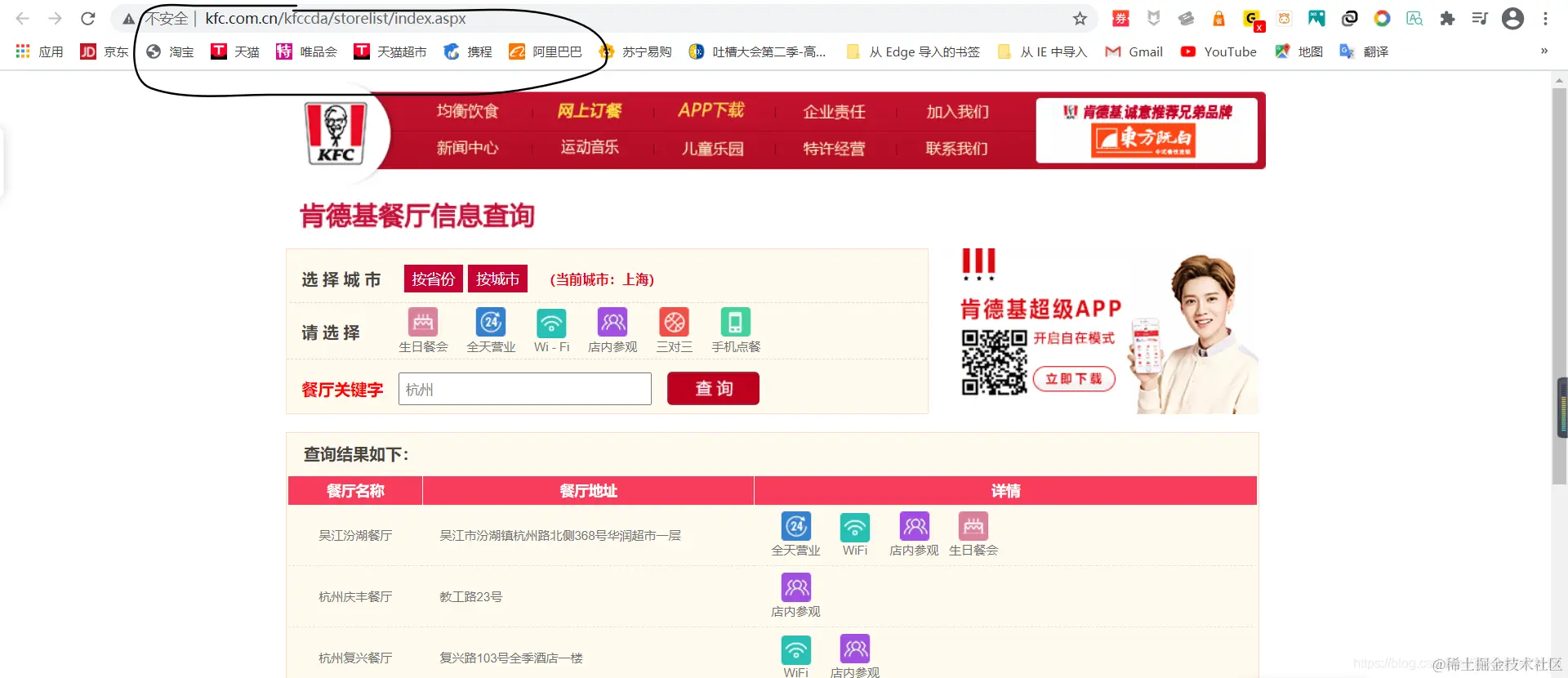Open the 京东 JD bookmark

[x=105, y=51]
